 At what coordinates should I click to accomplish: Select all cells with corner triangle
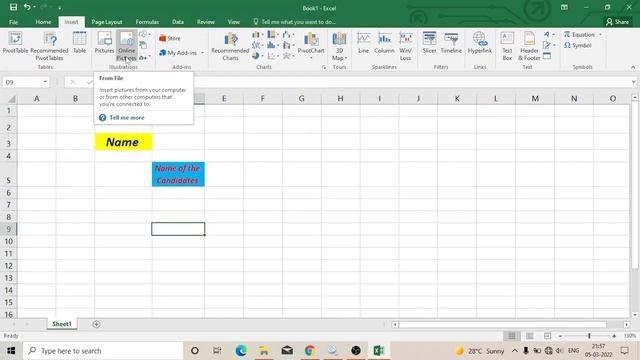[11, 99]
